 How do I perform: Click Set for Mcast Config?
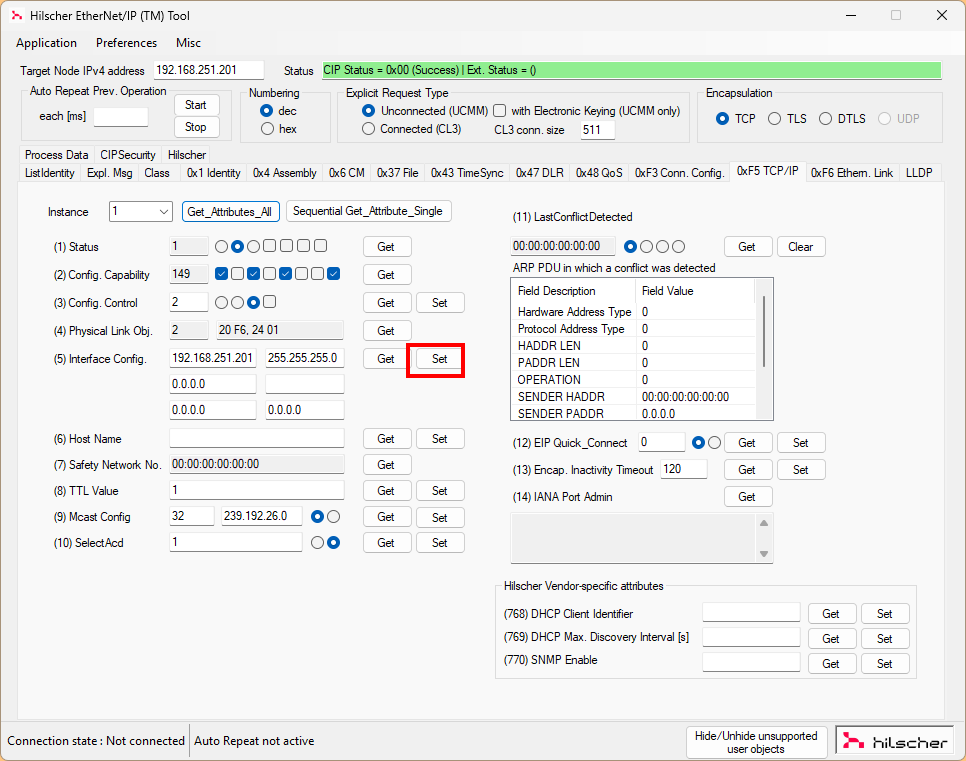click(439, 518)
